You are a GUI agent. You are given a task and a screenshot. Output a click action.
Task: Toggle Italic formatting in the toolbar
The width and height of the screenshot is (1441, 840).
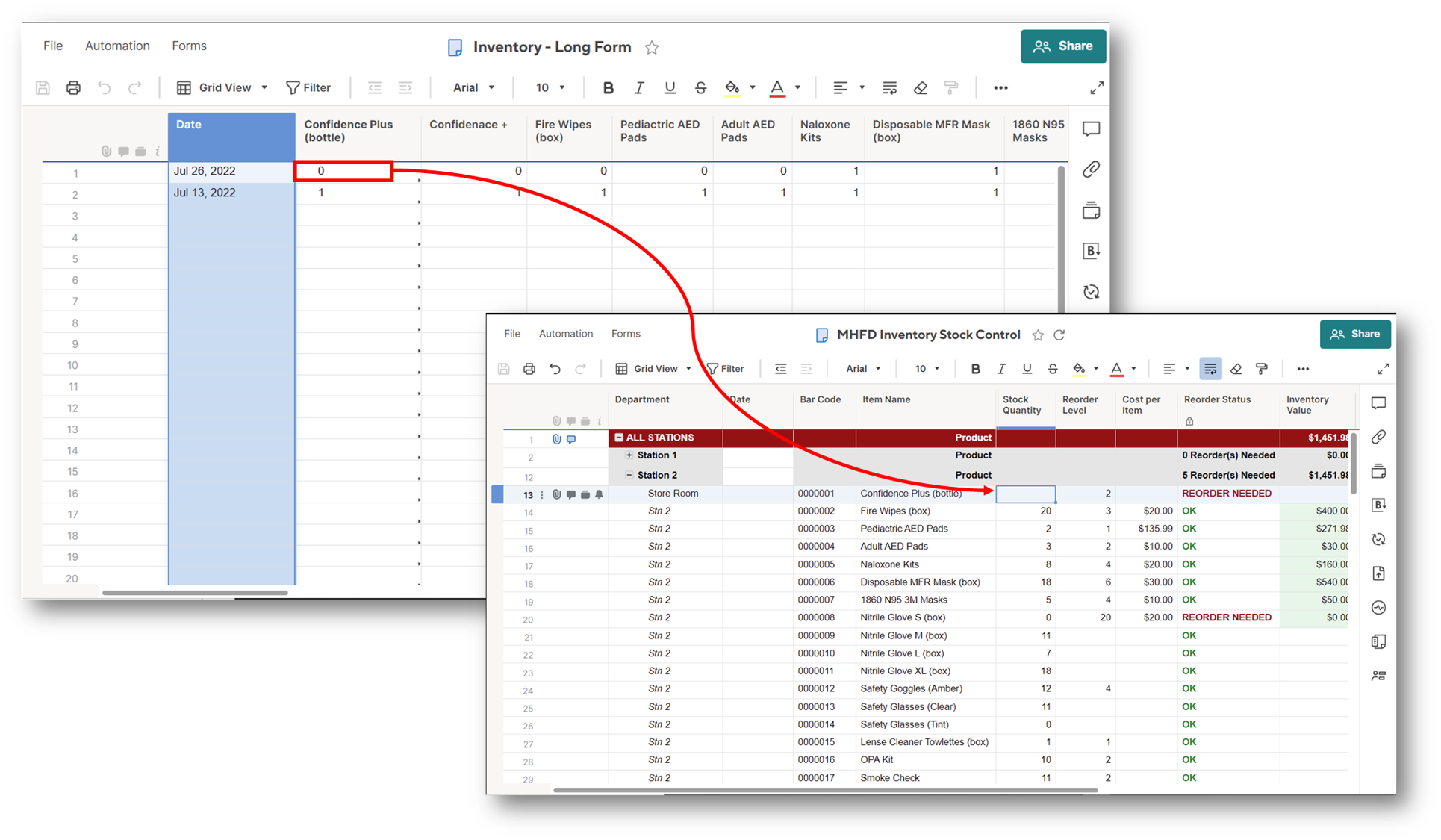(1001, 368)
